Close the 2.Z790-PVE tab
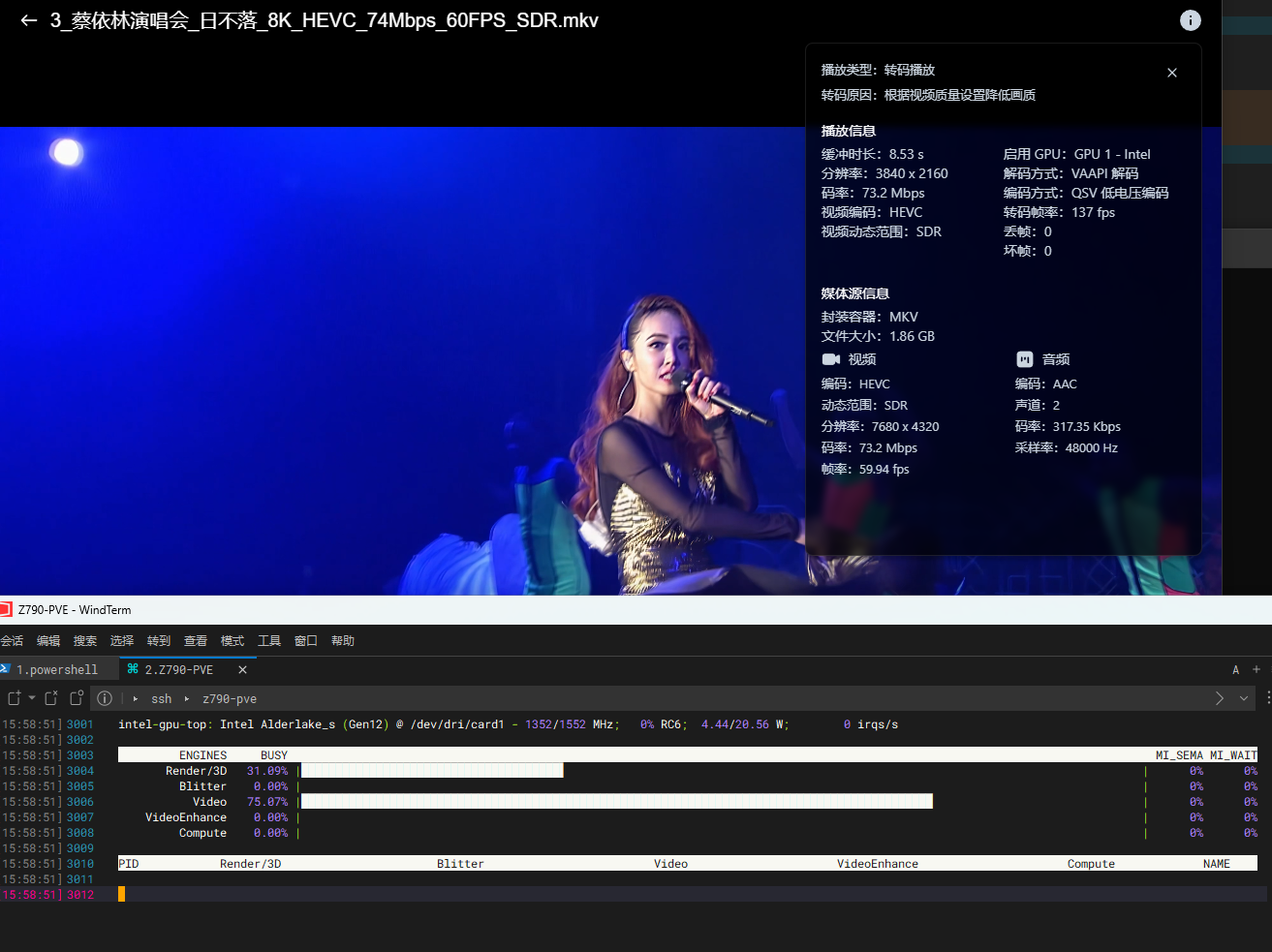This screenshot has height=952, width=1272. [242, 669]
